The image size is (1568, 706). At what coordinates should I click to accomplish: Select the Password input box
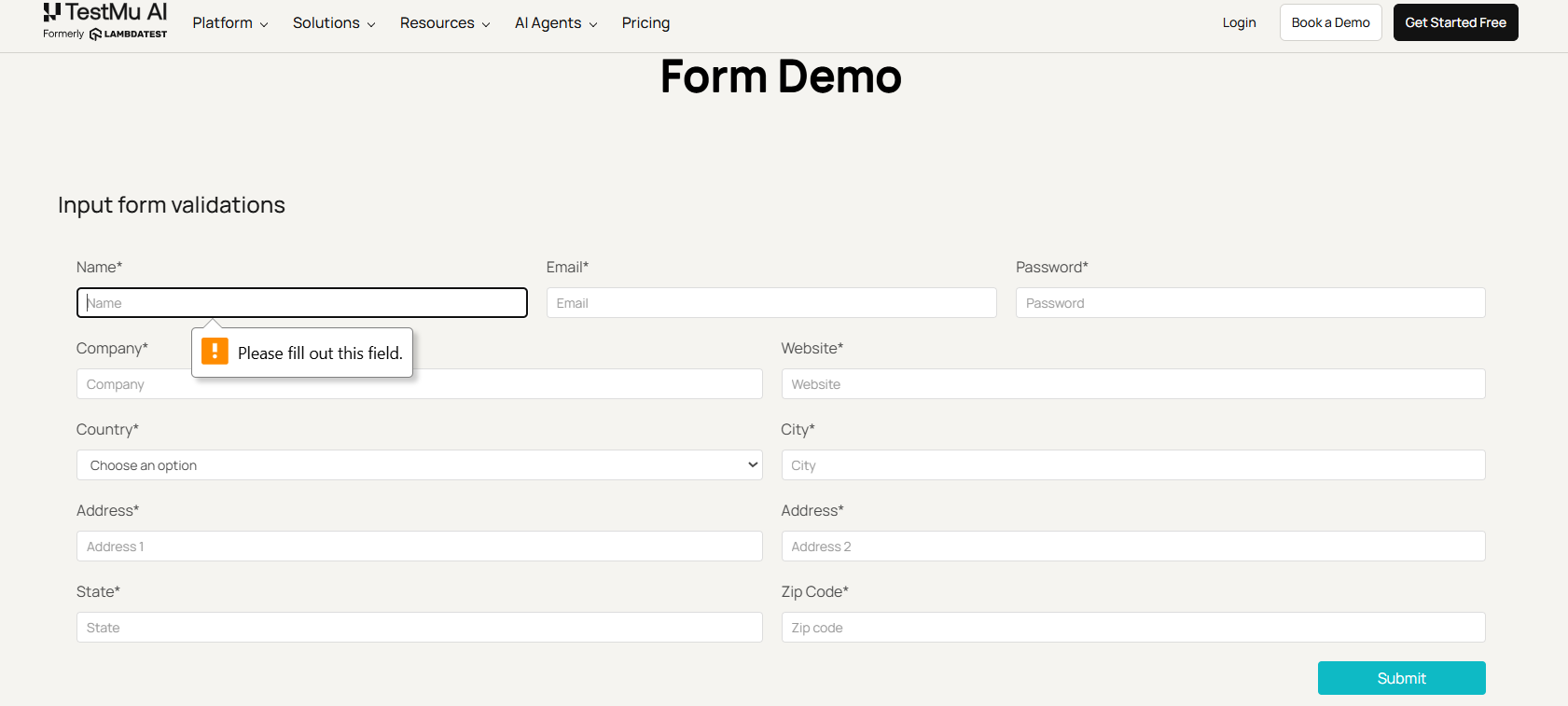(1250, 303)
